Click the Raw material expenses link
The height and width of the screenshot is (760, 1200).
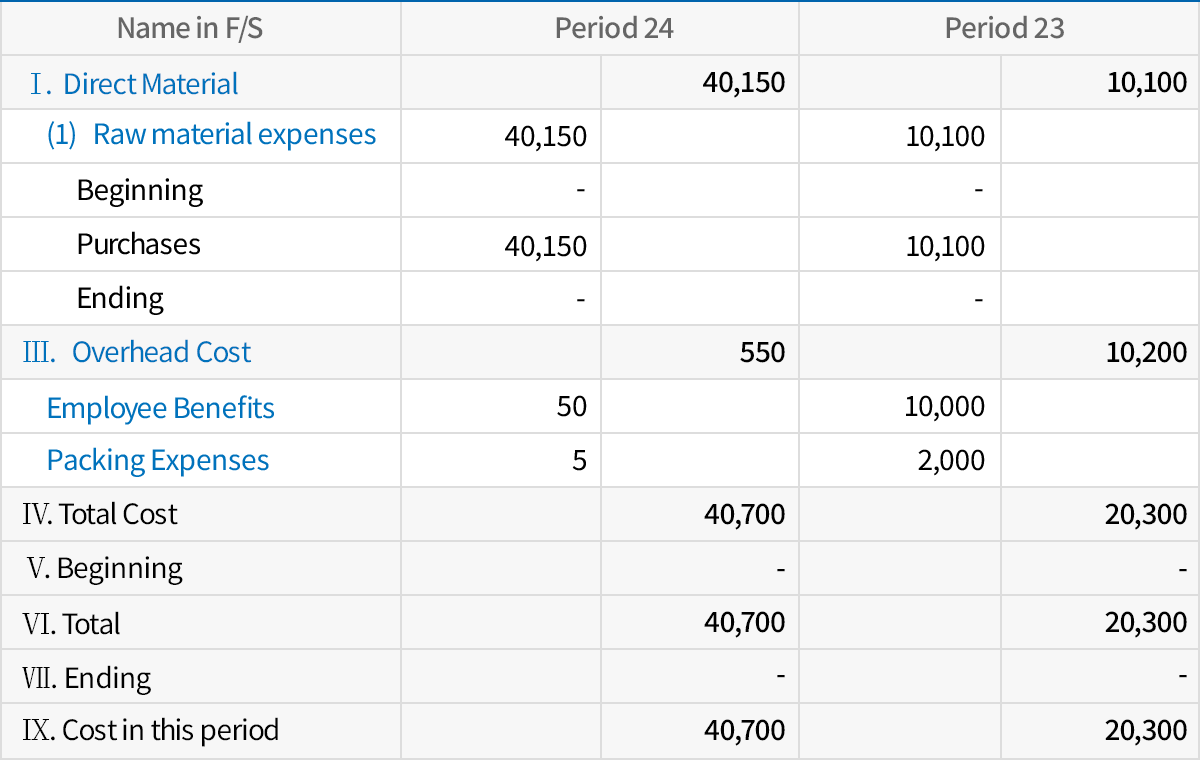(234, 135)
